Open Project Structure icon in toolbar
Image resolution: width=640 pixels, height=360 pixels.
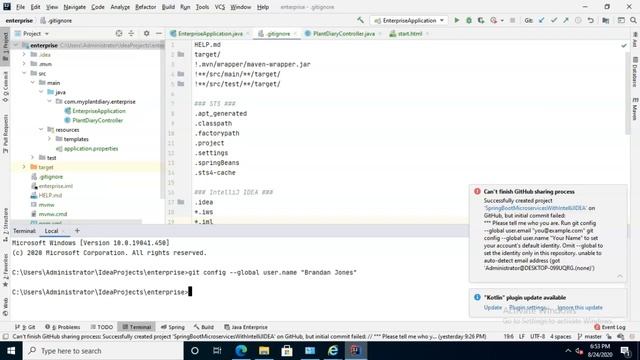tap(606, 20)
